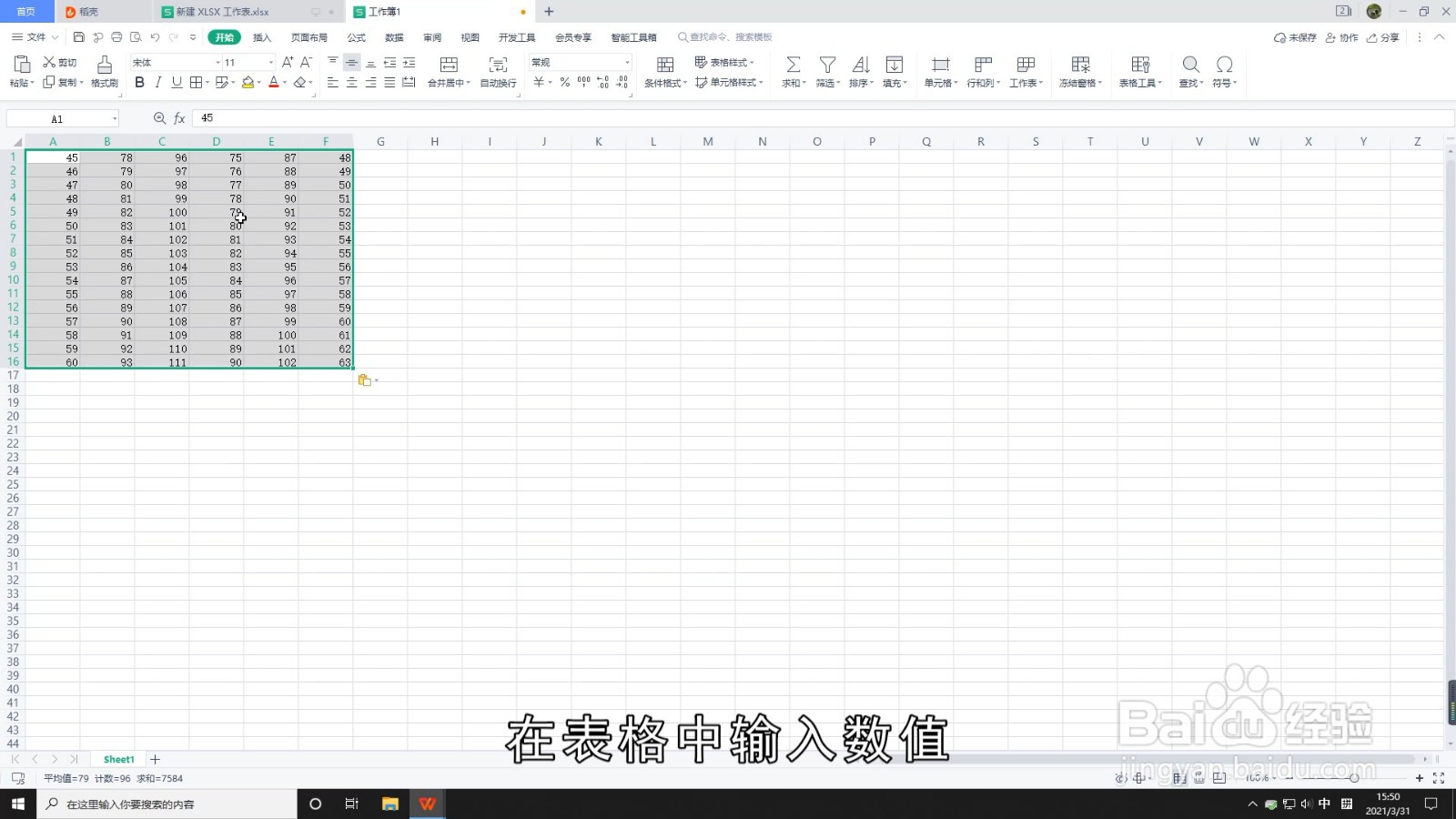Toggle bold formatting
This screenshot has width=1456, height=819.
click(x=139, y=82)
